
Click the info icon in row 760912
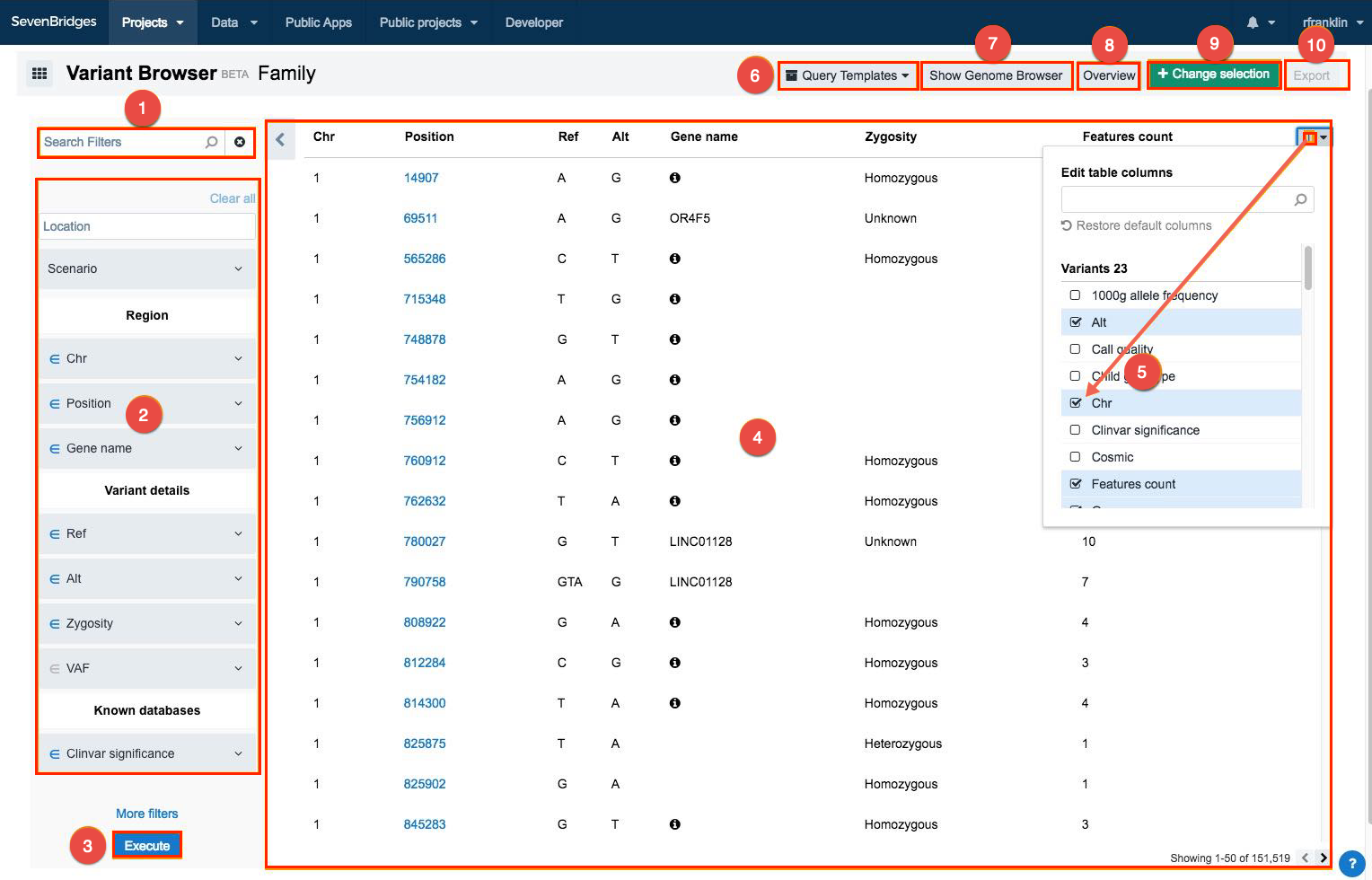click(x=675, y=461)
